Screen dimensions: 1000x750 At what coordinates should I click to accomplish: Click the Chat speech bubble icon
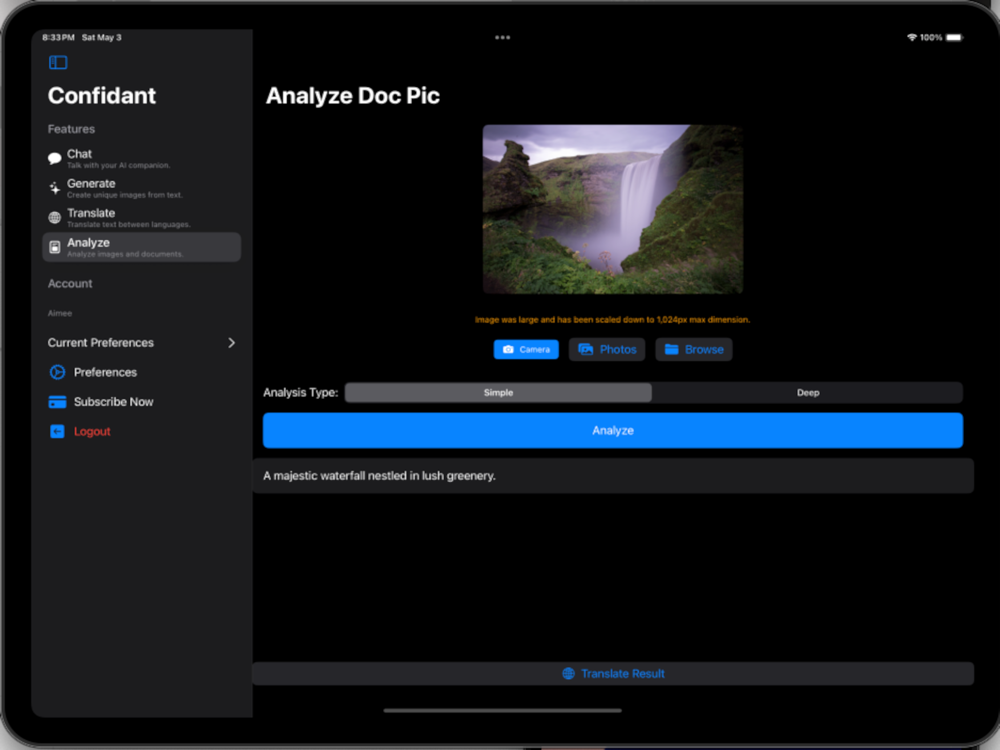click(55, 158)
